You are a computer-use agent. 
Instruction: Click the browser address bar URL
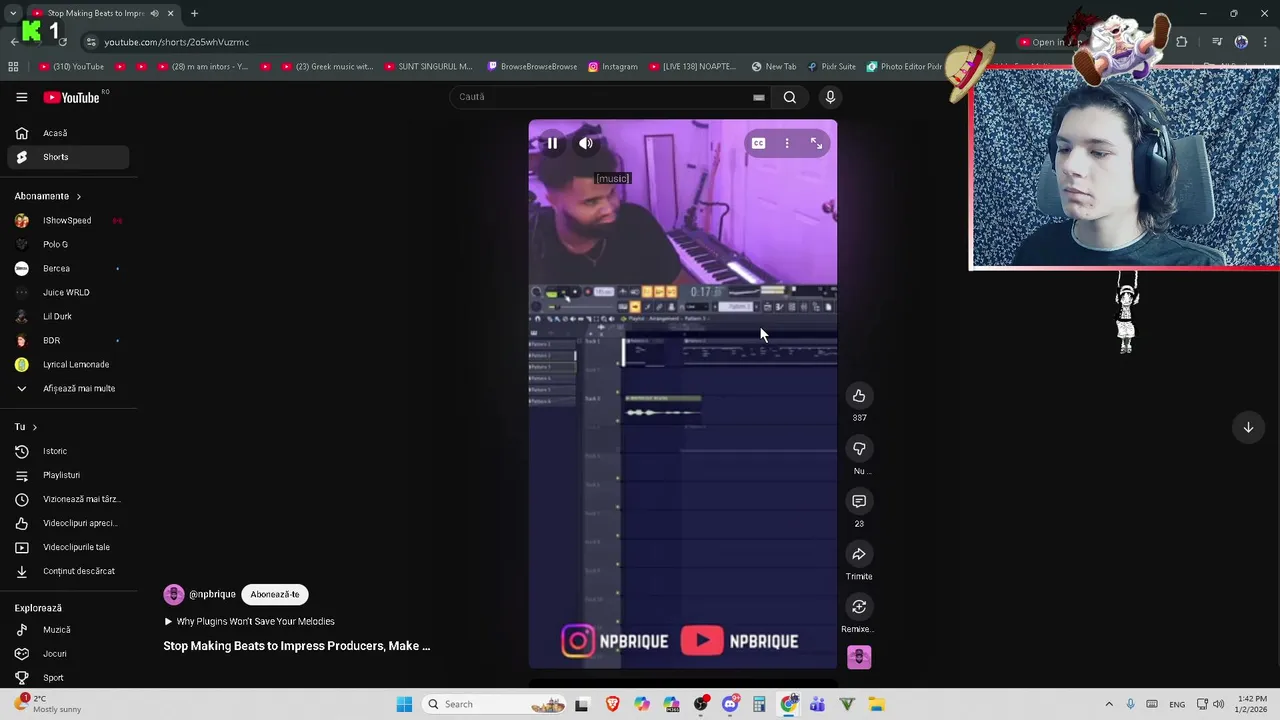point(177,42)
